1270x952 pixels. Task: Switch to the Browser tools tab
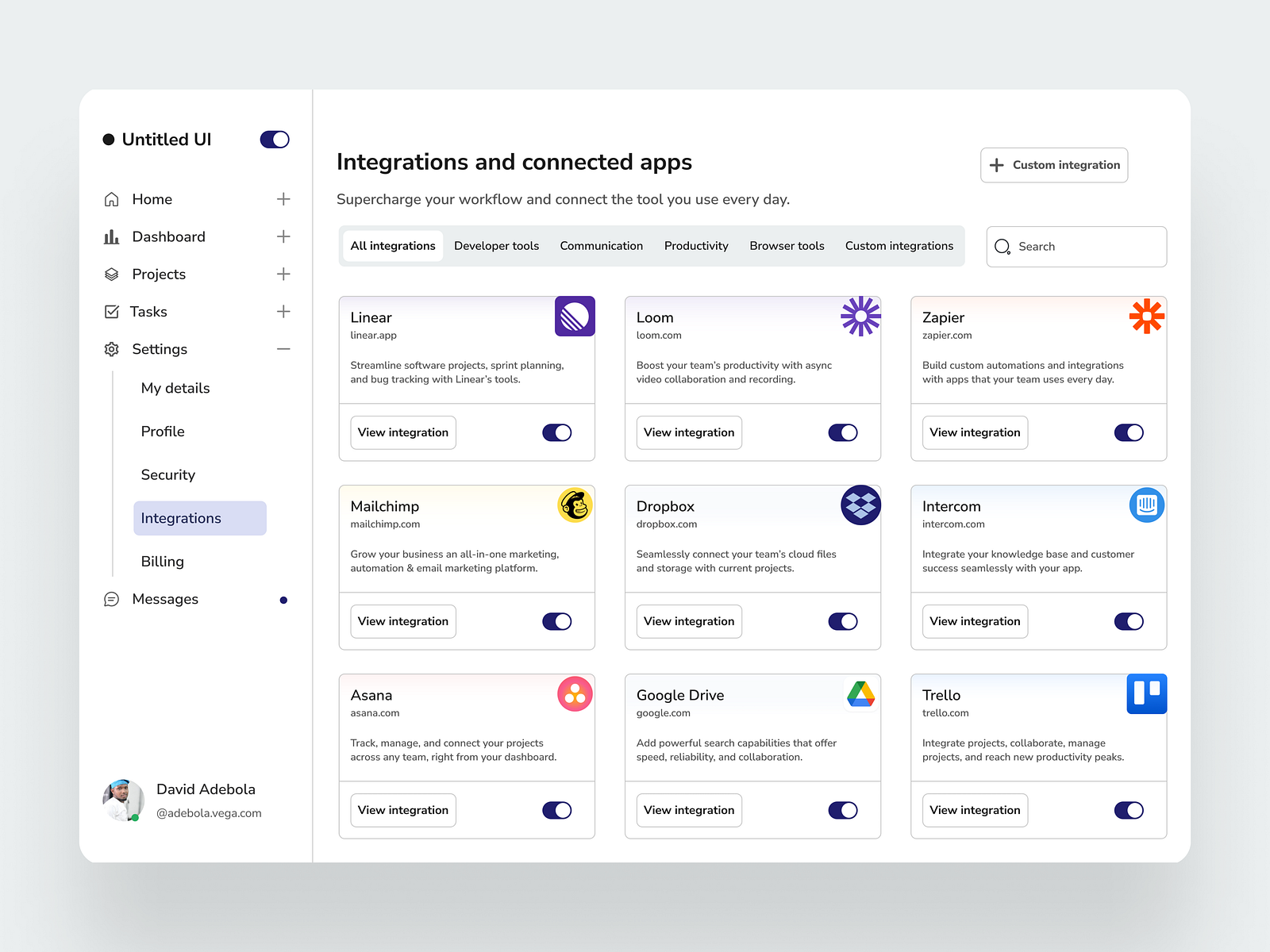[x=787, y=246]
